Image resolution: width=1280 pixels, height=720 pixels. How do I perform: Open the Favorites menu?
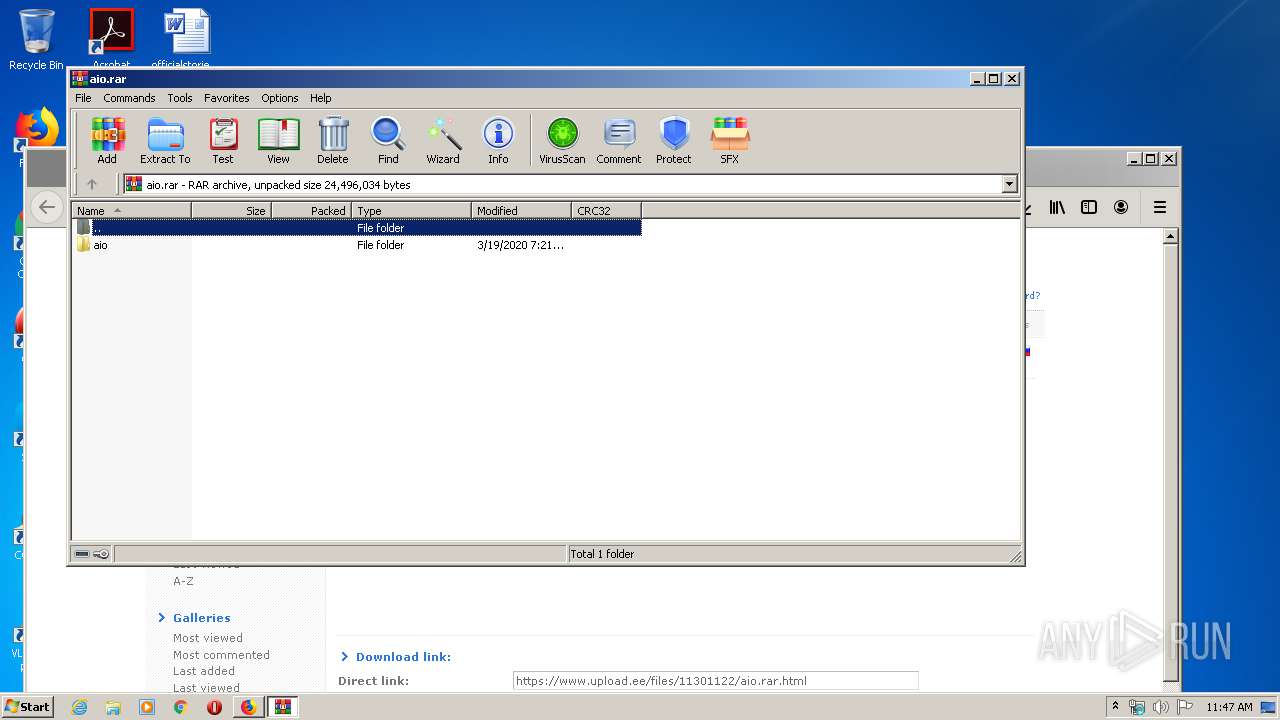point(227,98)
